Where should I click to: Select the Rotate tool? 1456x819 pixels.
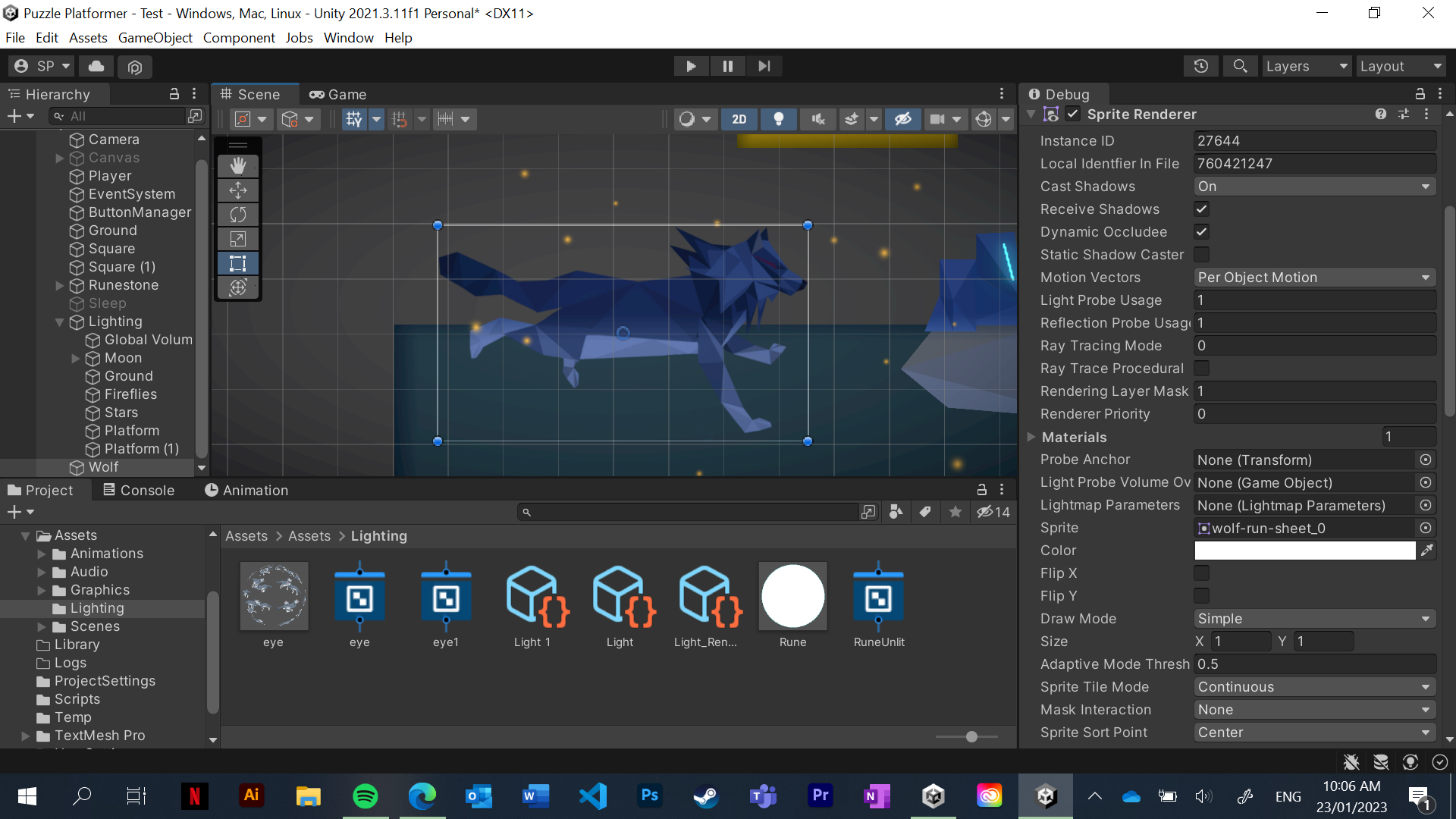pos(238,215)
